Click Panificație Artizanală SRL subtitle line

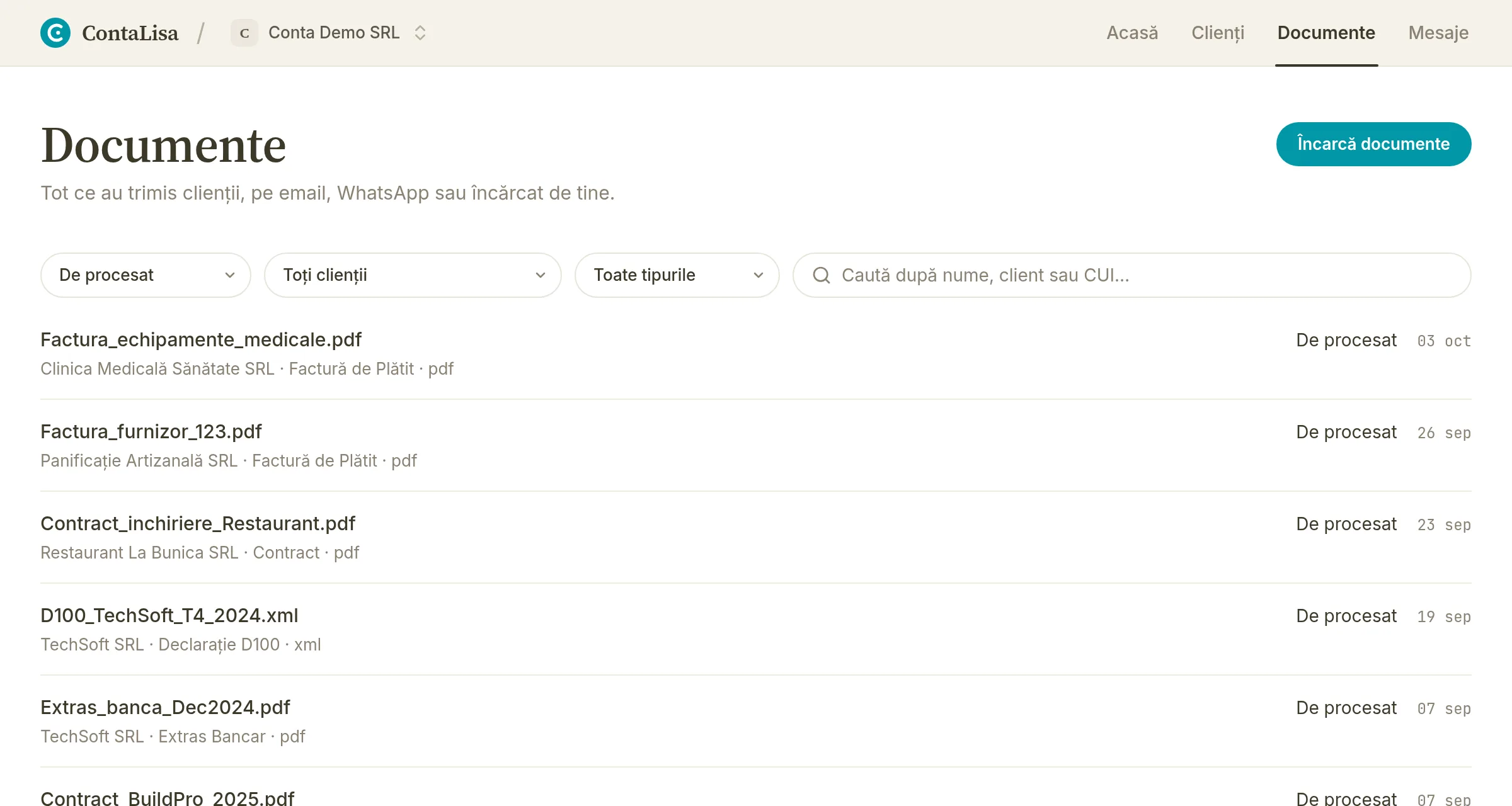point(229,461)
